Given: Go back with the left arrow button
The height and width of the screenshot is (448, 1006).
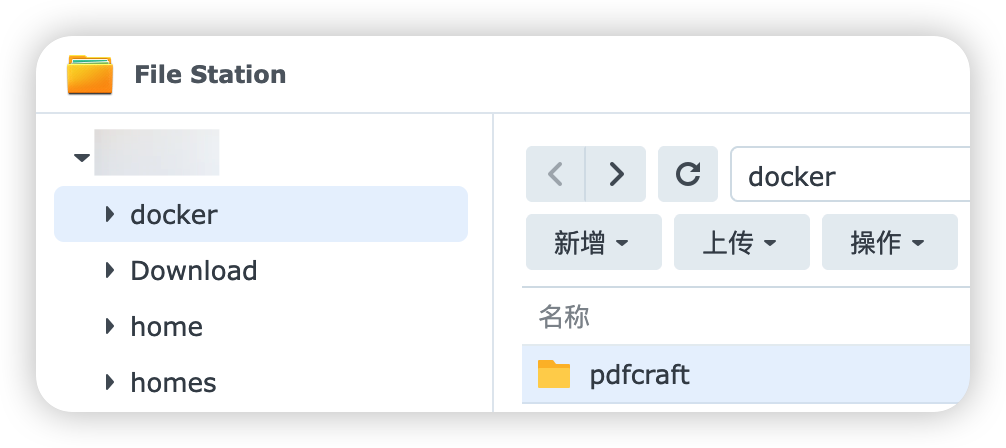Looking at the screenshot, I should (x=556, y=175).
